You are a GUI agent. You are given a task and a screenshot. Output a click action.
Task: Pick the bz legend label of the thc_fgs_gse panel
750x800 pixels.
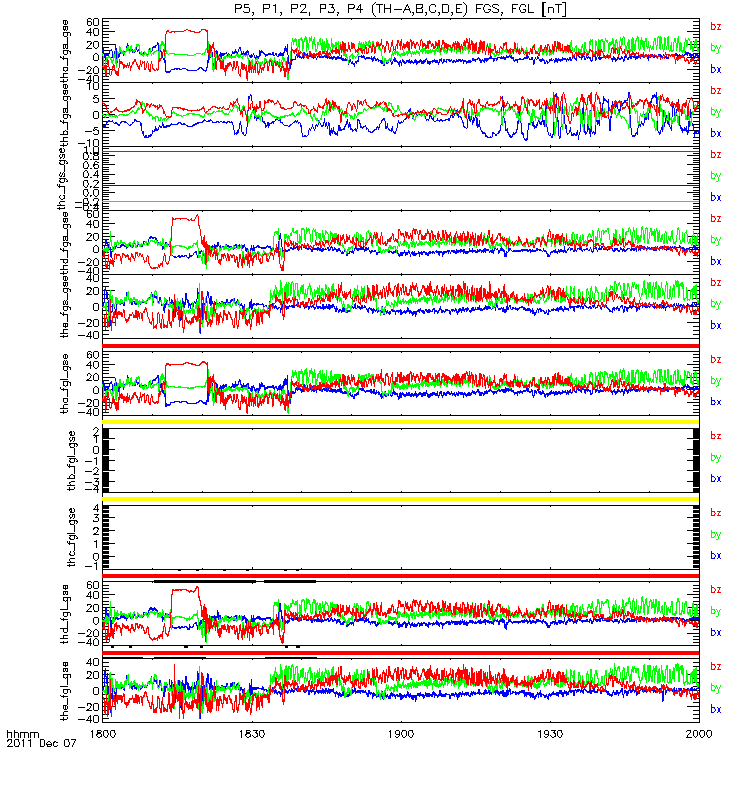tap(715, 155)
